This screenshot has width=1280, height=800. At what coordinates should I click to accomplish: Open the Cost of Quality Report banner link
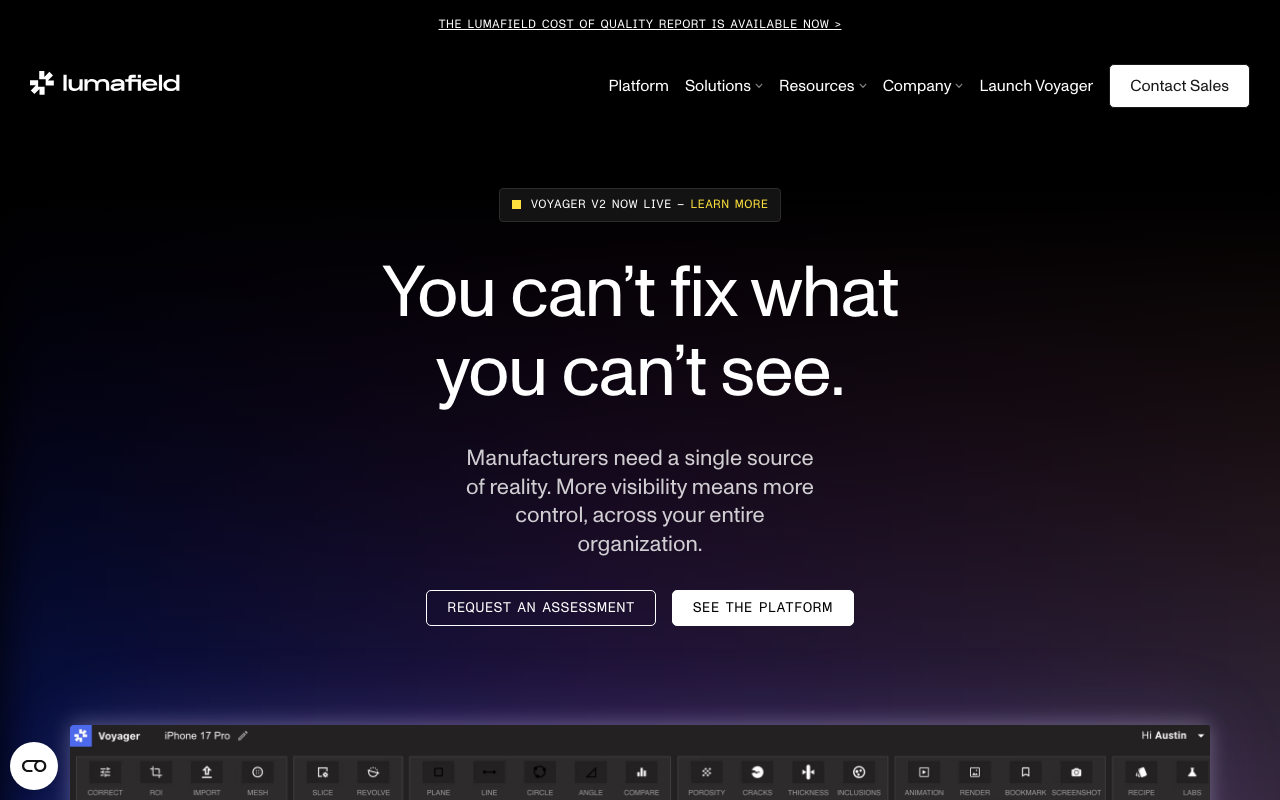coord(640,24)
